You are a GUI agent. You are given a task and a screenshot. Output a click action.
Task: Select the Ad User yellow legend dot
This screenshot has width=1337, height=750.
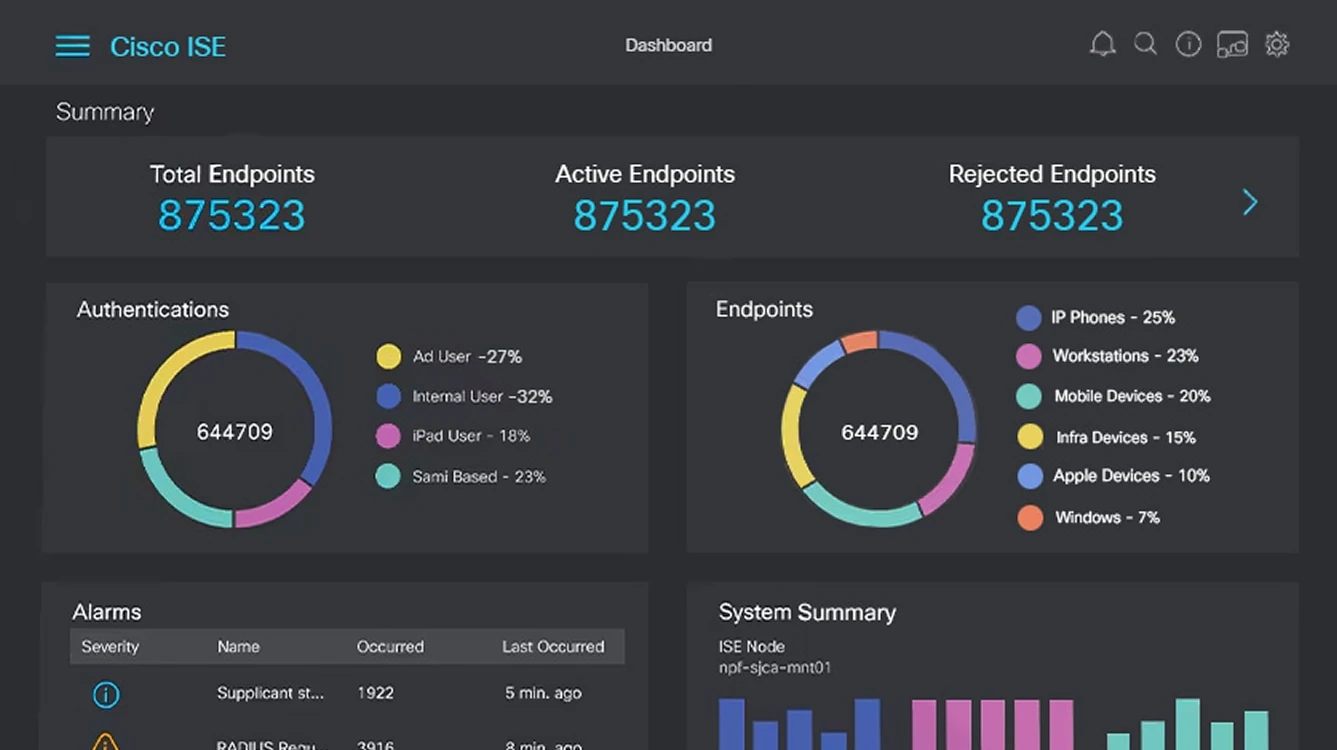coord(388,356)
